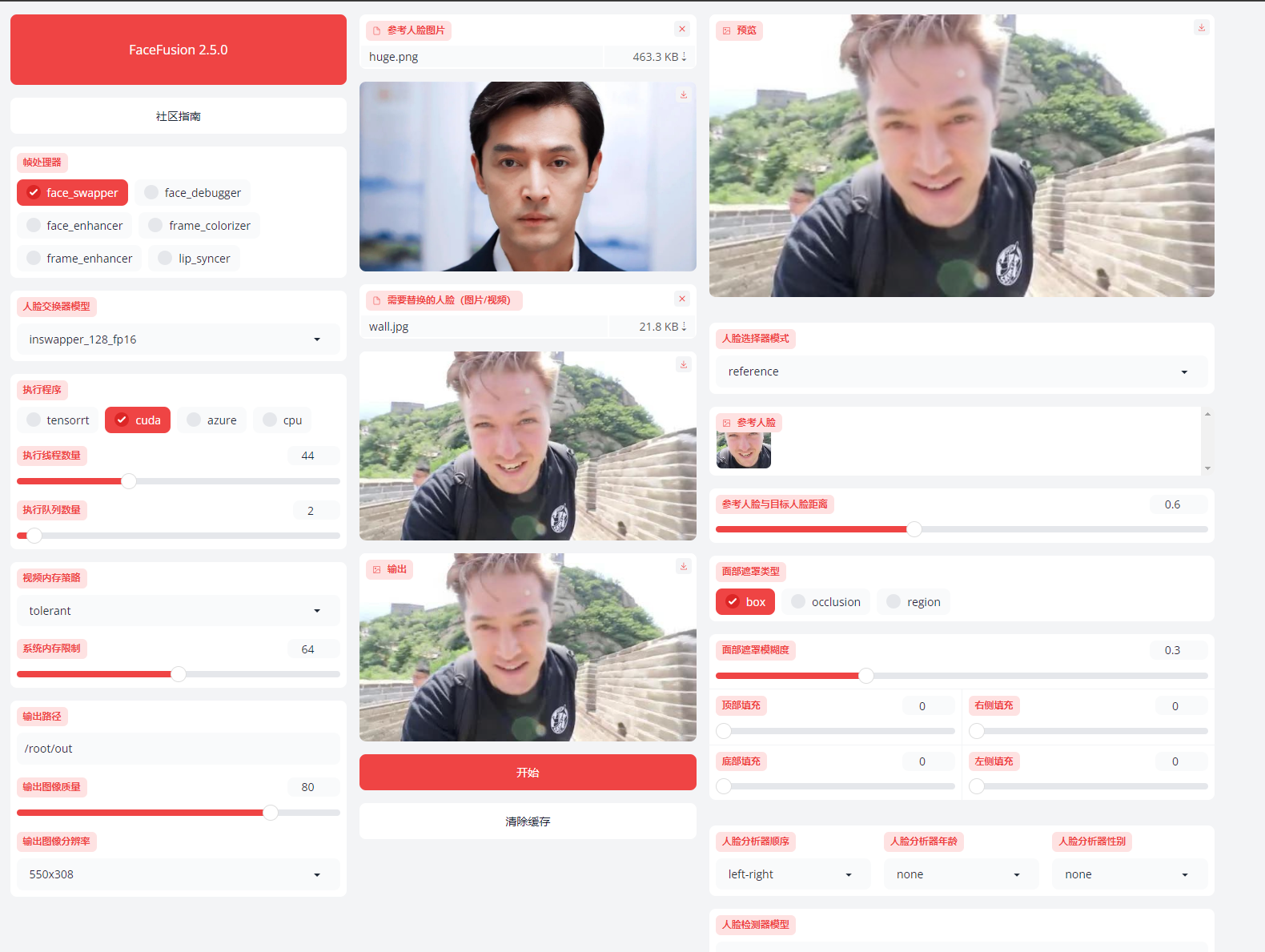Open the inswapper_128_fp16 model dropdown
Image resolution: width=1265 pixels, height=952 pixels.
click(179, 339)
